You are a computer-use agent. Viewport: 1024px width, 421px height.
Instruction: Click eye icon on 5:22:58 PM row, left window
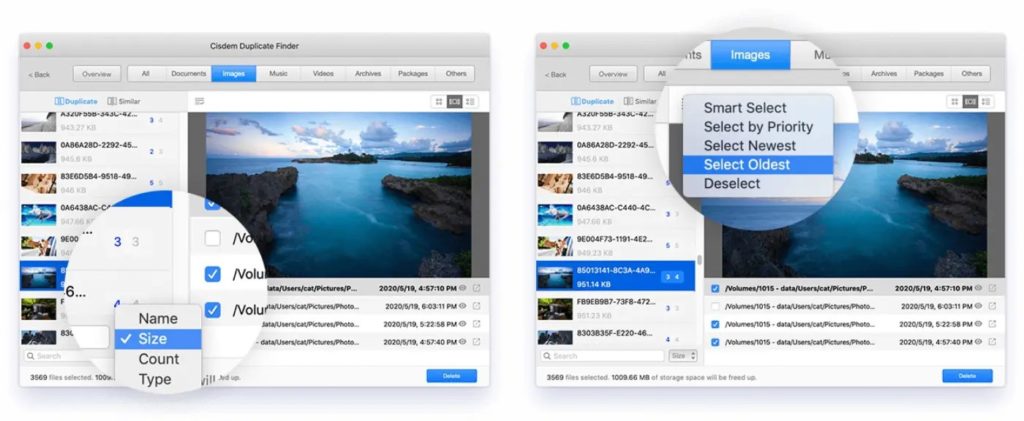pyautogui.click(x=462, y=324)
